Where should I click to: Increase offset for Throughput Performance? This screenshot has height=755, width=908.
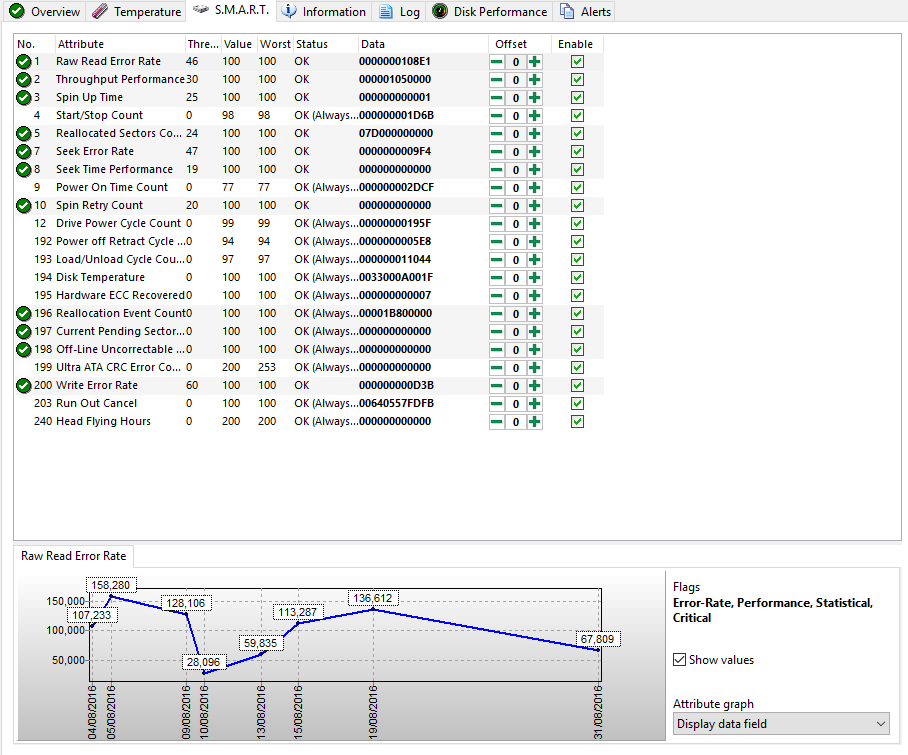coord(534,80)
